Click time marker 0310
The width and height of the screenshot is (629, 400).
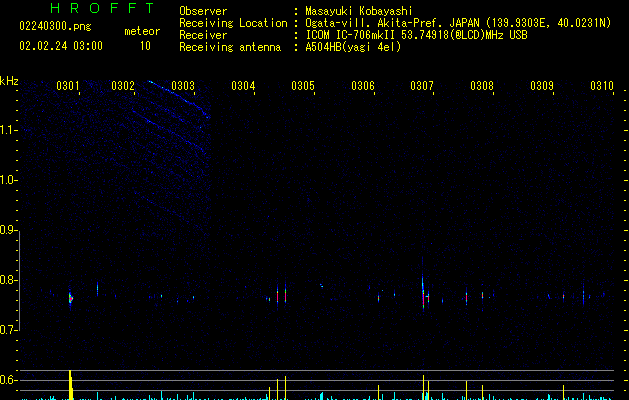click(602, 86)
